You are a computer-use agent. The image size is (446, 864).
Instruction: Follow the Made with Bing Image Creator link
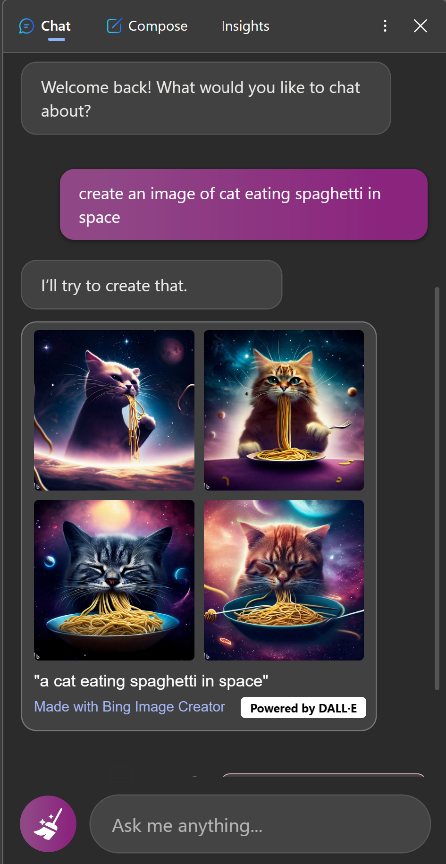click(130, 707)
